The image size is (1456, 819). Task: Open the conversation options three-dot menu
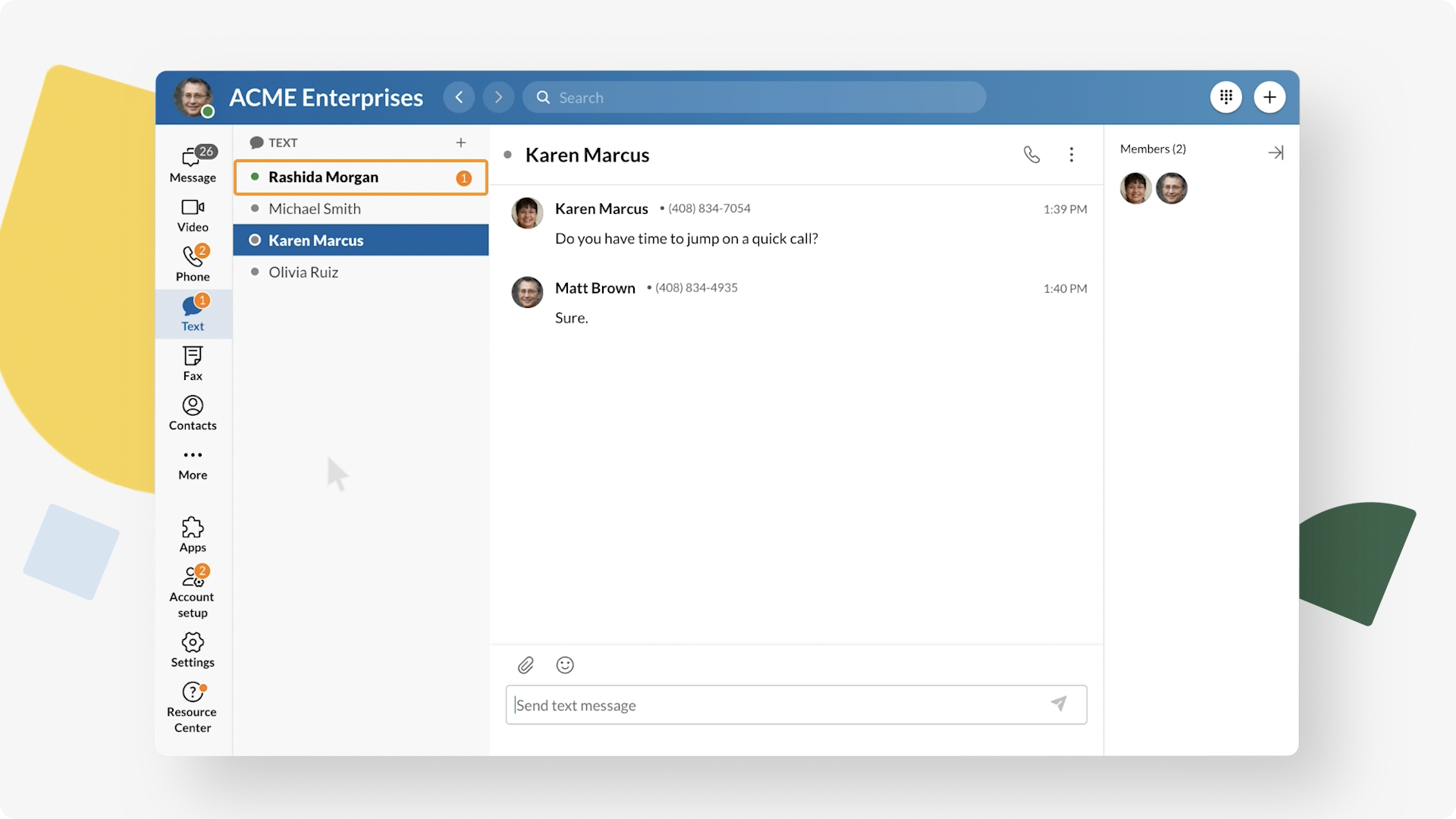pos(1072,155)
